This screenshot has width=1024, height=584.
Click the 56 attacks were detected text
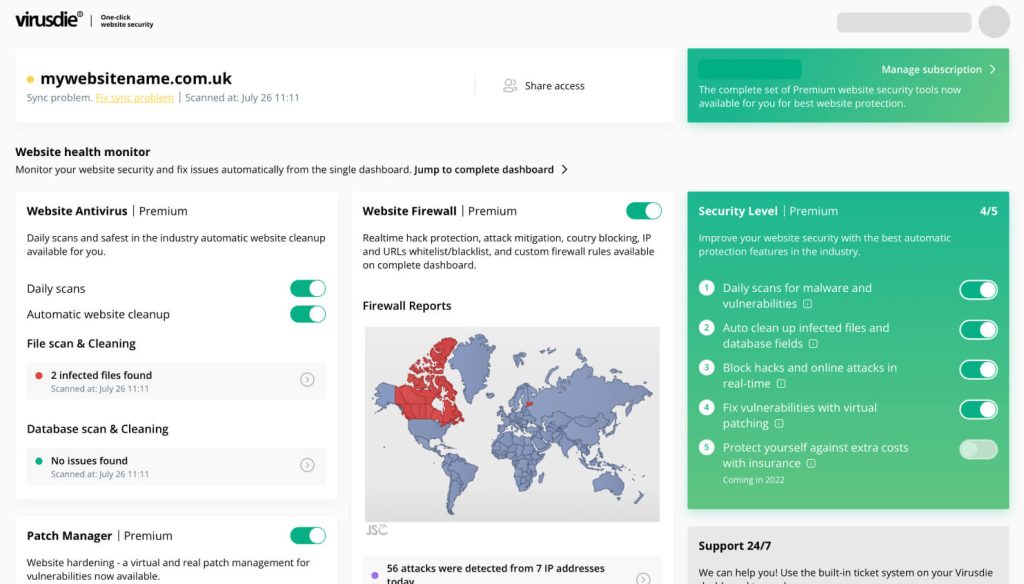496,574
